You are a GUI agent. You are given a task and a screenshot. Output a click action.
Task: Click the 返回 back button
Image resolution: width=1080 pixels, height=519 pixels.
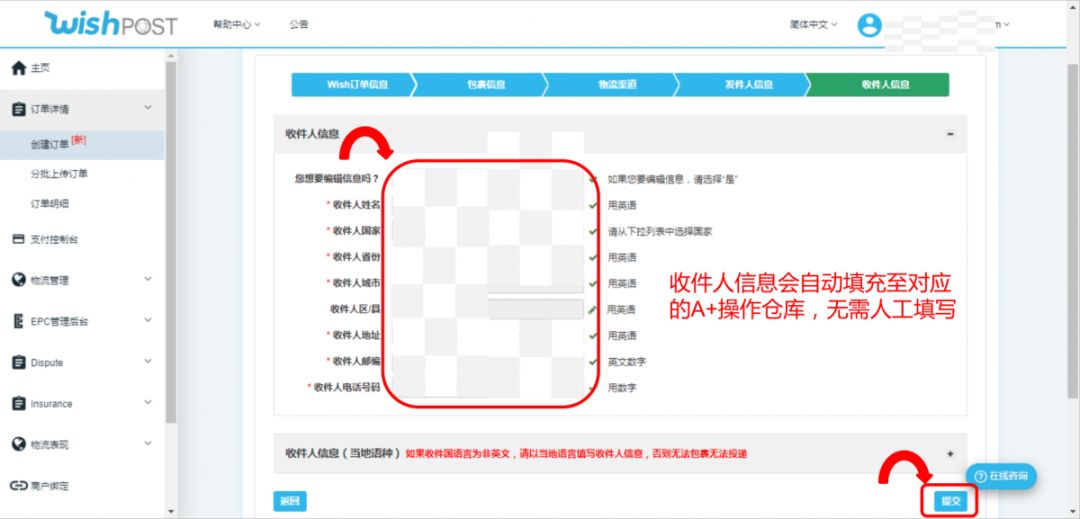pos(290,501)
